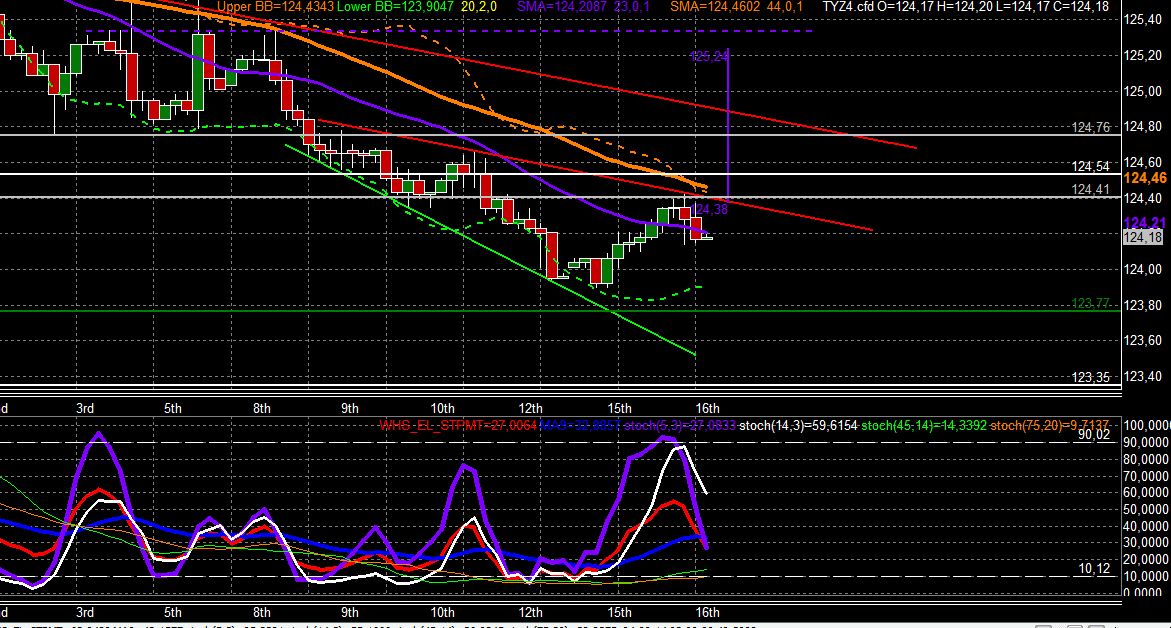
Task: Select the Bollinger parameters 20,2,0 label
Action: coord(479,7)
